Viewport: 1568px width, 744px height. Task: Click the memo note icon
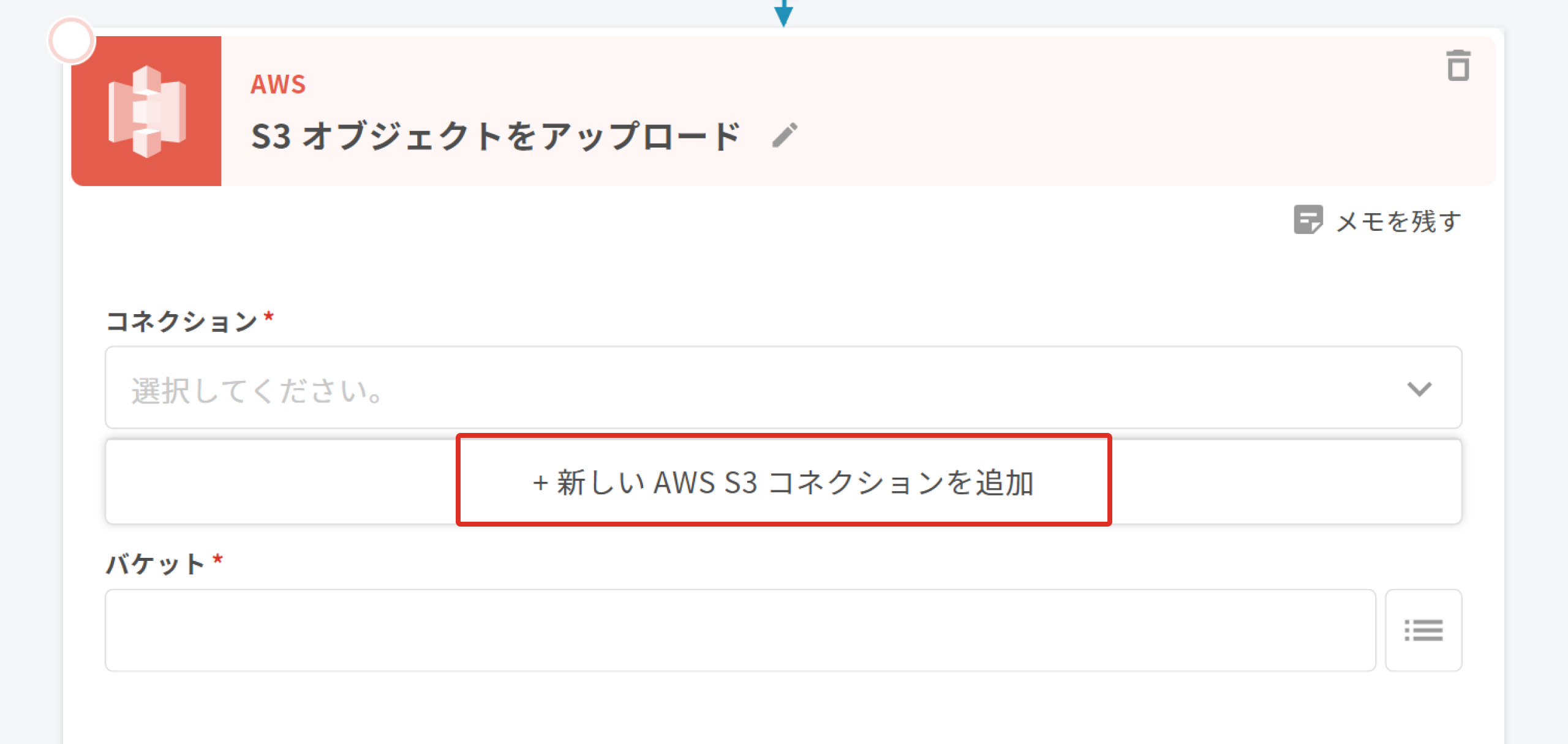pos(1308,220)
